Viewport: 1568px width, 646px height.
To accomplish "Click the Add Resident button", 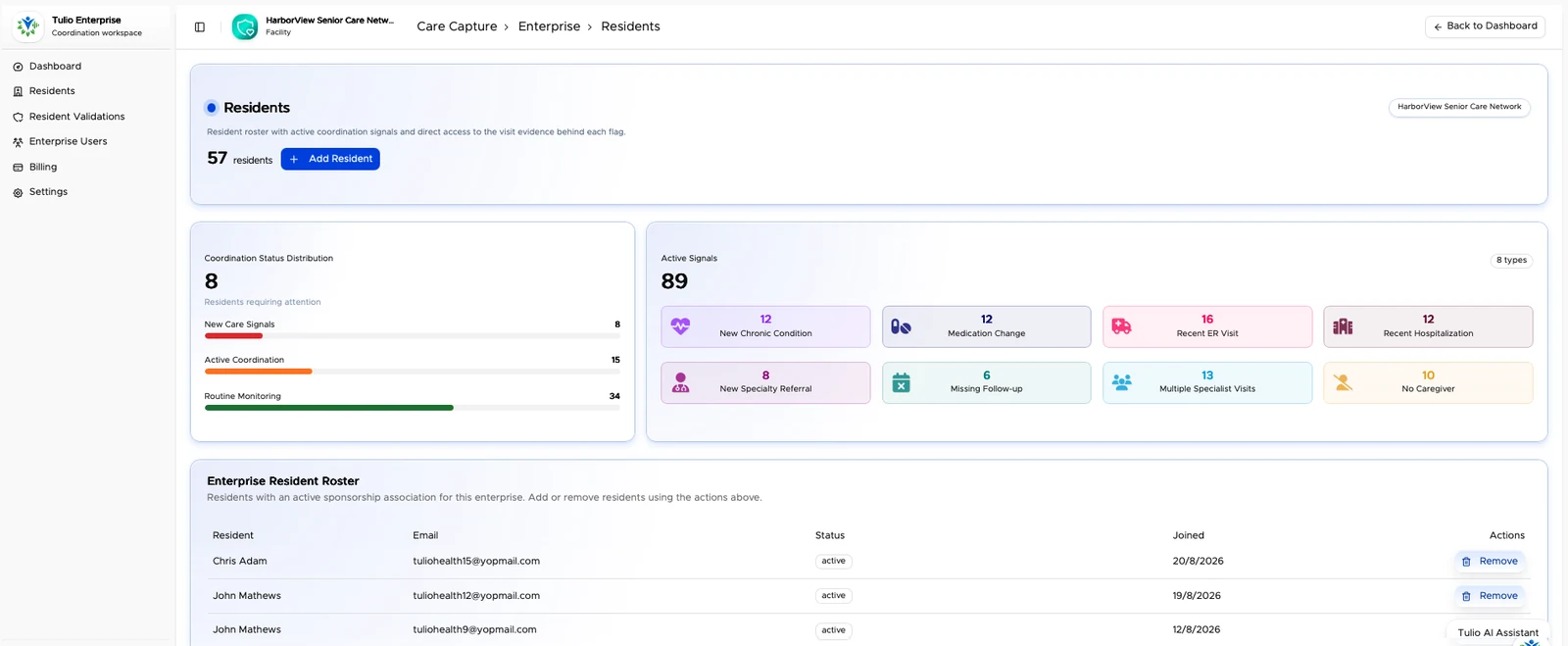I will click(x=330, y=159).
